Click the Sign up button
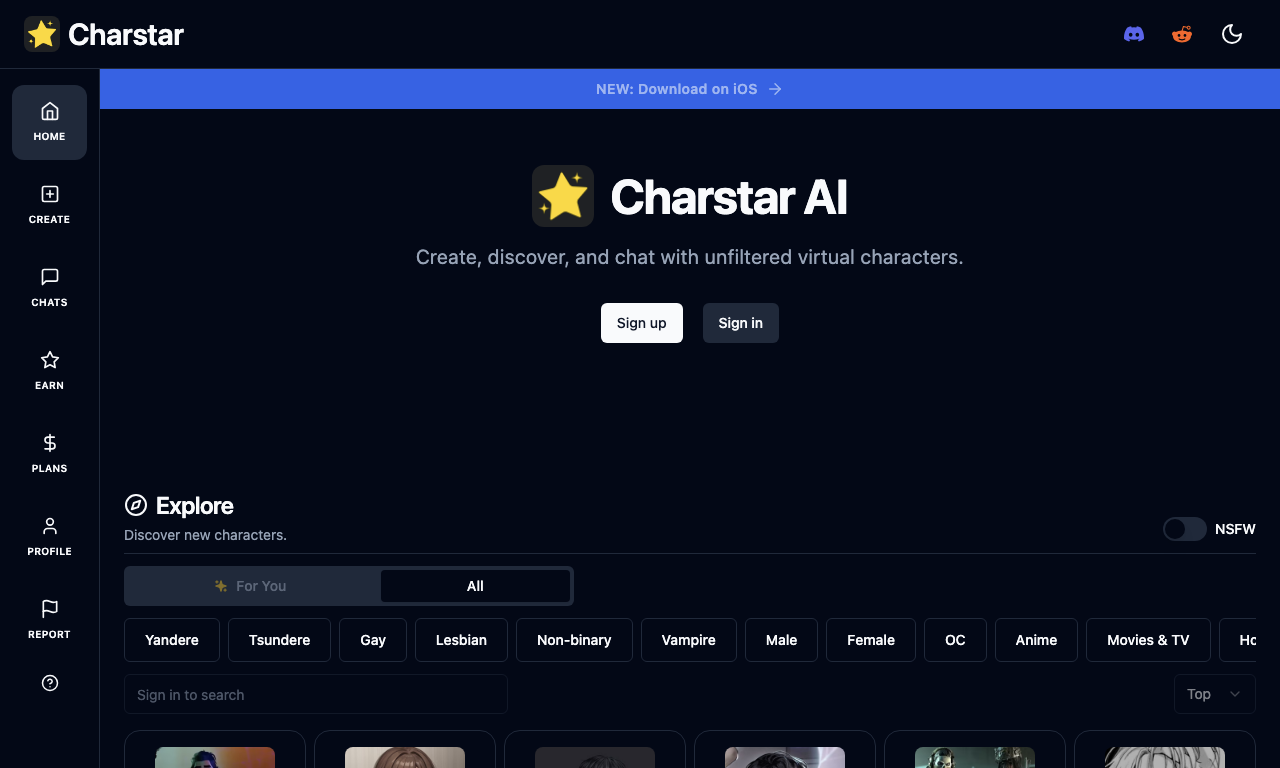Viewport: 1280px width, 768px height. click(642, 323)
